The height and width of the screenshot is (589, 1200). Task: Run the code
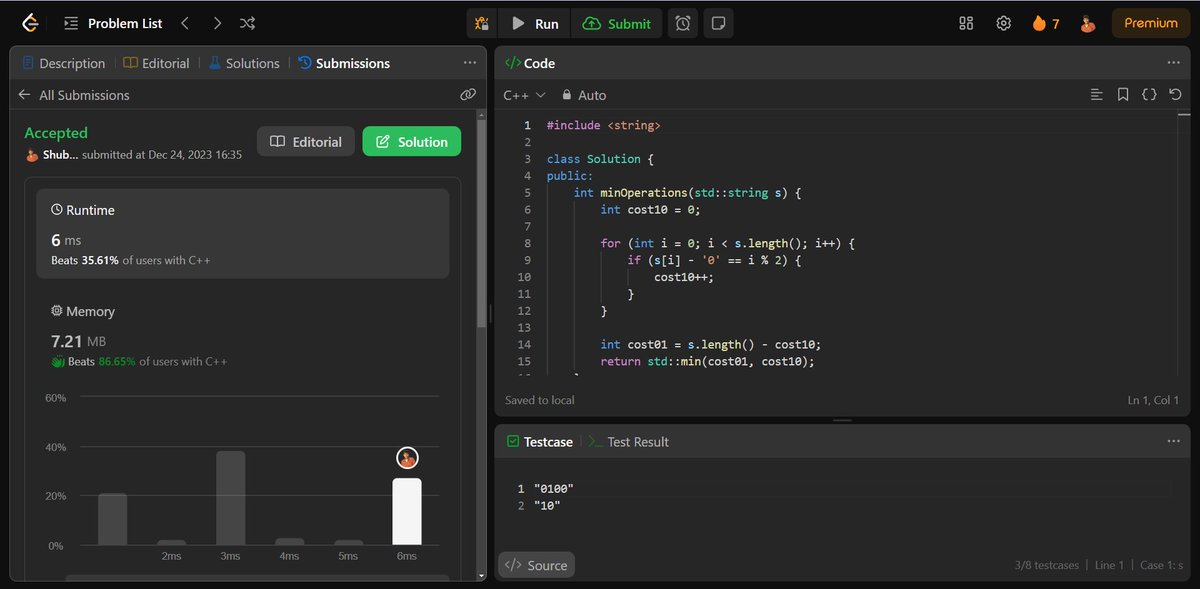point(535,23)
